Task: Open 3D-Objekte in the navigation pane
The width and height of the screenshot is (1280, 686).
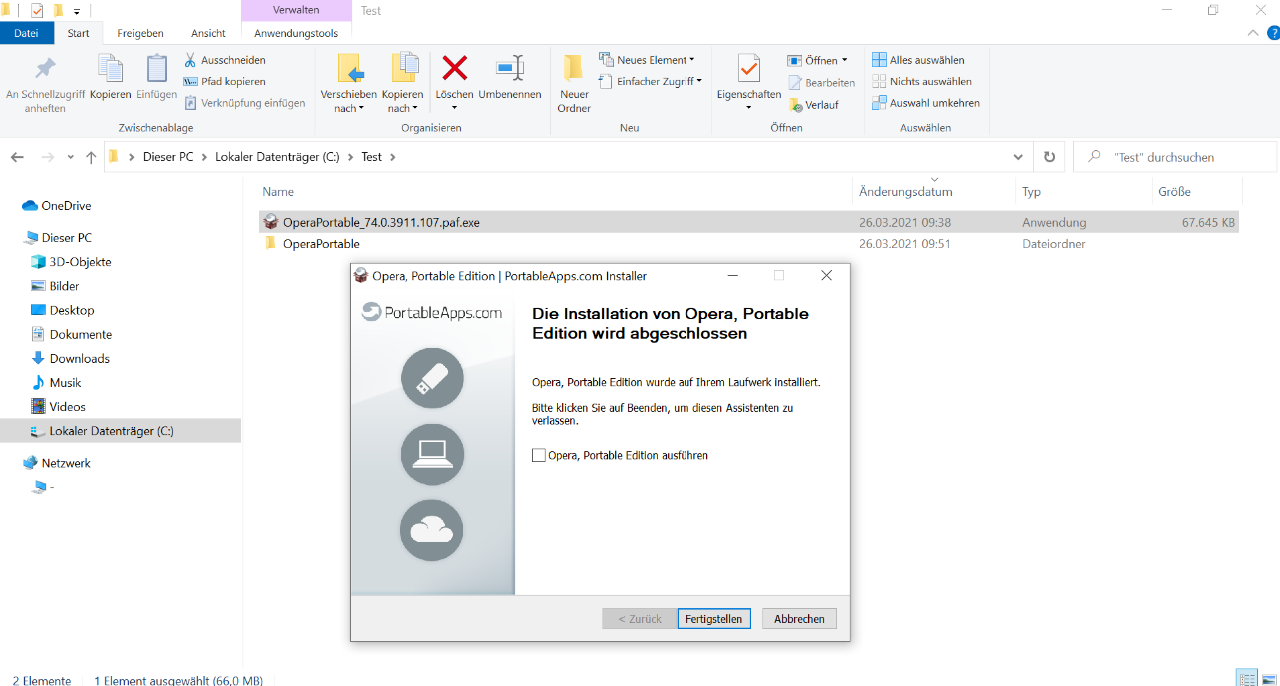Action: click(80, 262)
